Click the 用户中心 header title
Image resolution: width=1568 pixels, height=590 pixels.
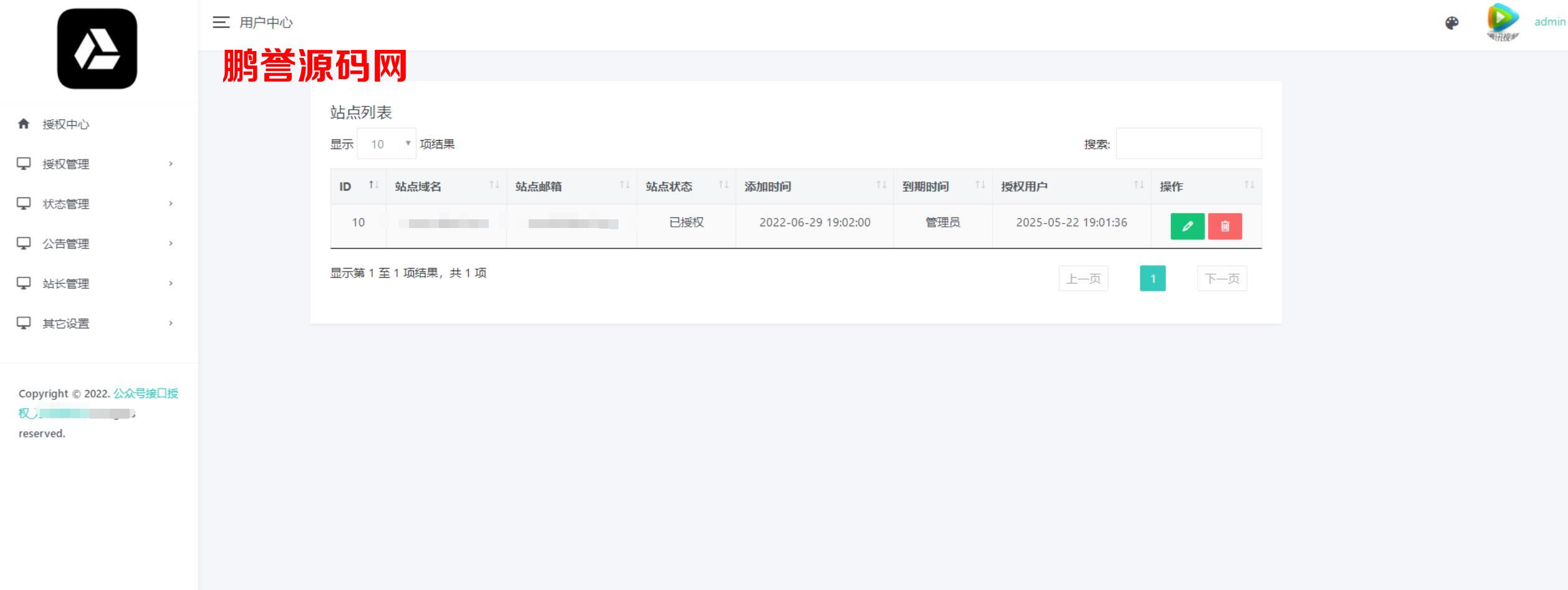coord(266,22)
